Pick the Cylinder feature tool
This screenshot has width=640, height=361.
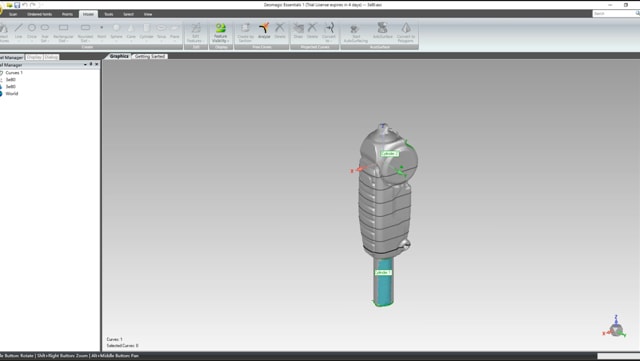pyautogui.click(x=146, y=32)
